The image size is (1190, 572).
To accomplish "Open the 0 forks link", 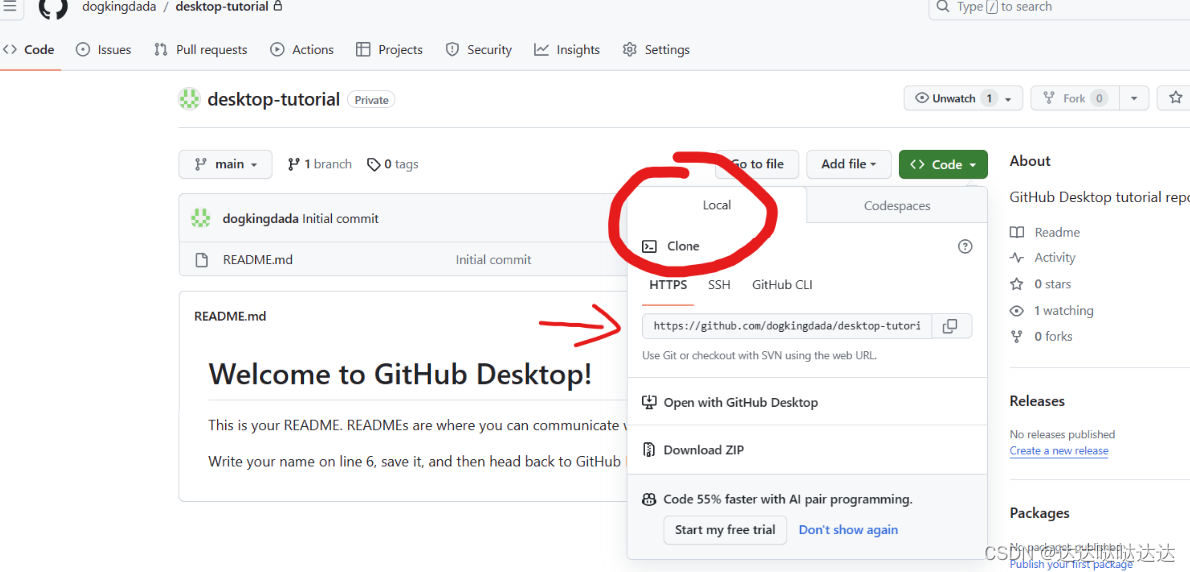I will click(x=1053, y=336).
